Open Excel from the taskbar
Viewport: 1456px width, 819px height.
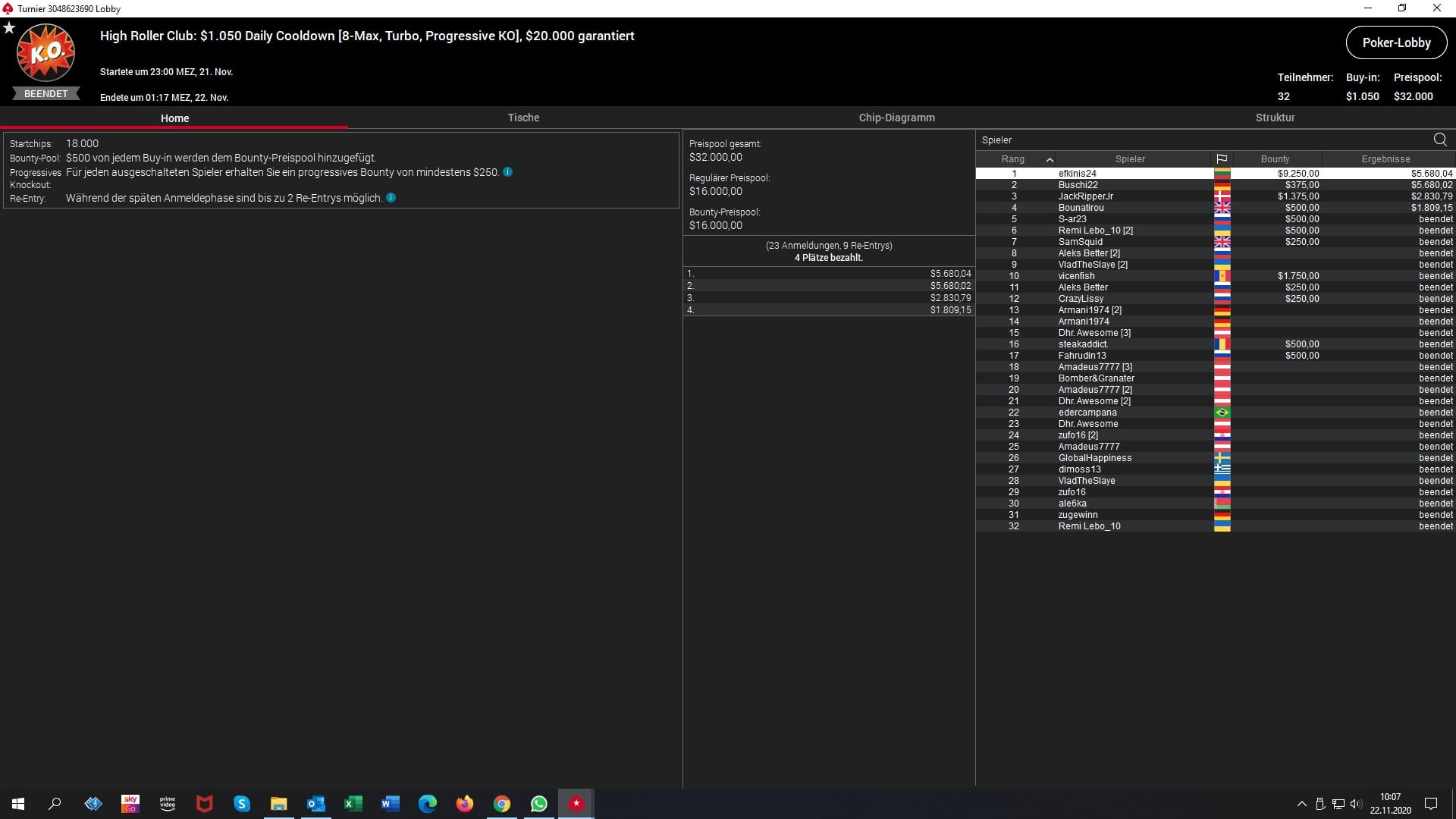coord(353,804)
